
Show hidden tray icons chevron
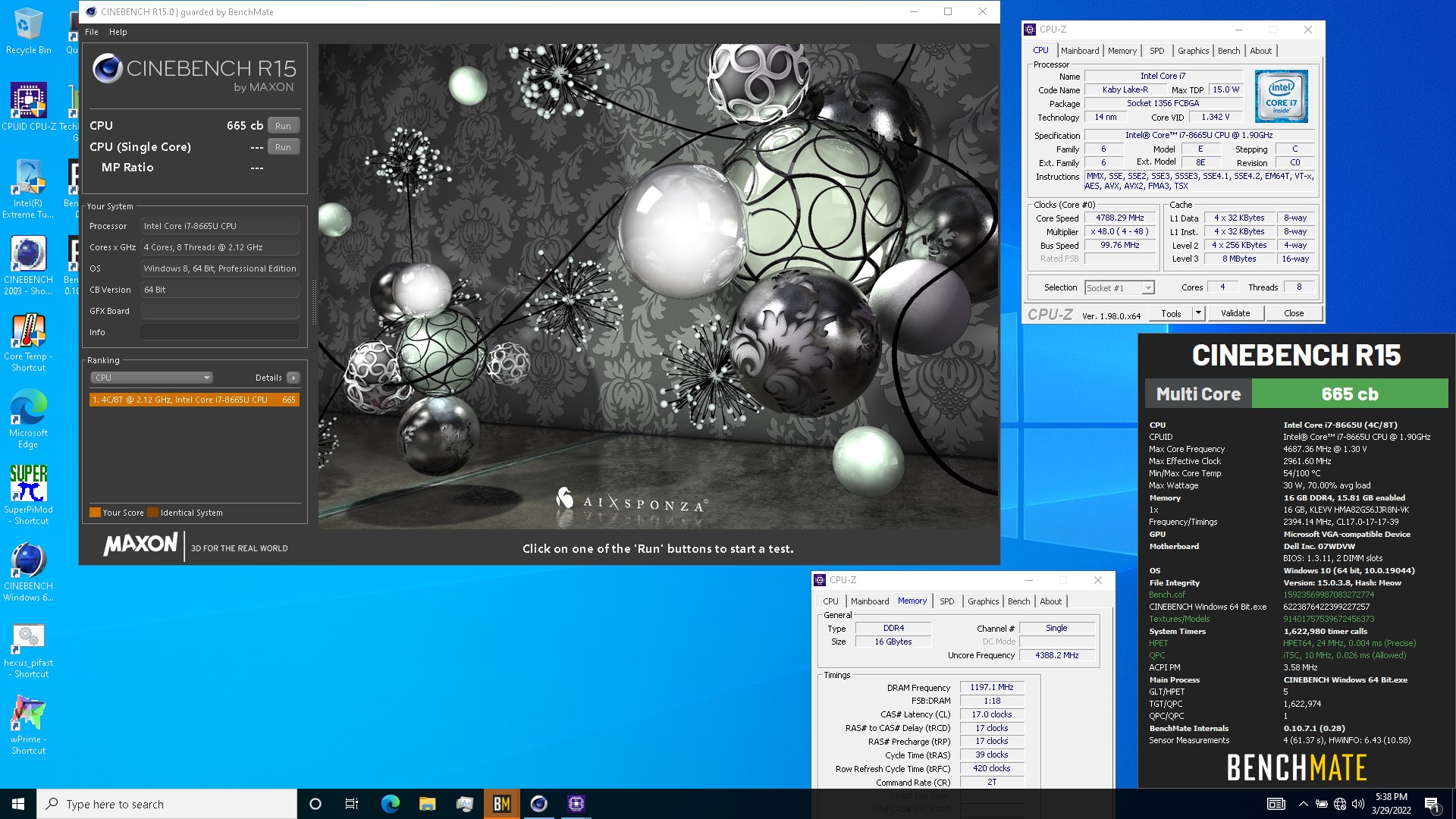click(x=1303, y=804)
